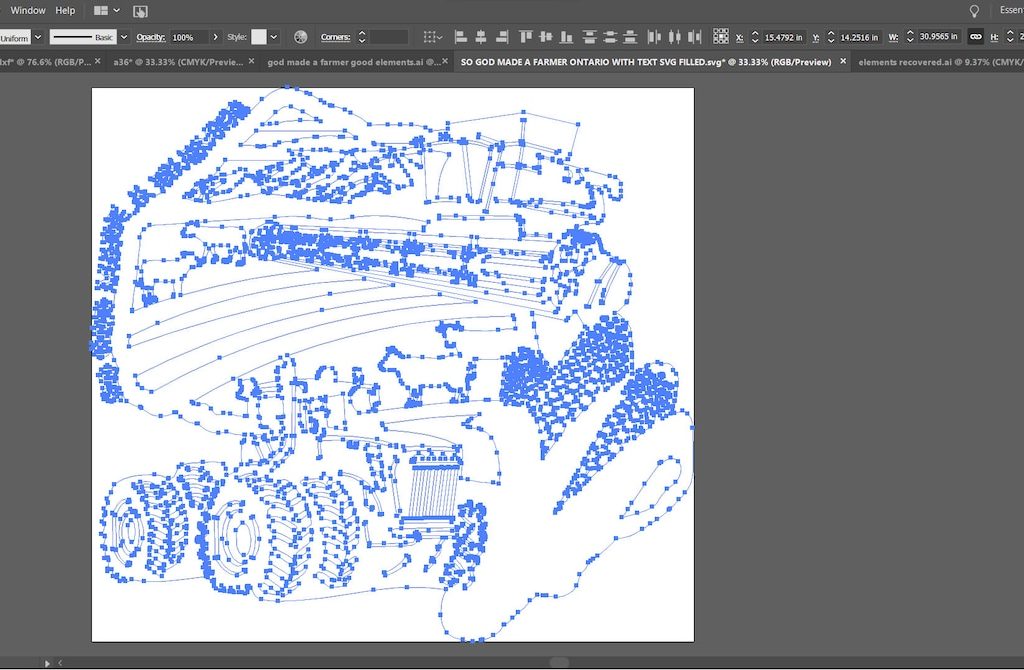Select the reference point grid icon
Screen dimensions: 1024x670
pos(721,37)
